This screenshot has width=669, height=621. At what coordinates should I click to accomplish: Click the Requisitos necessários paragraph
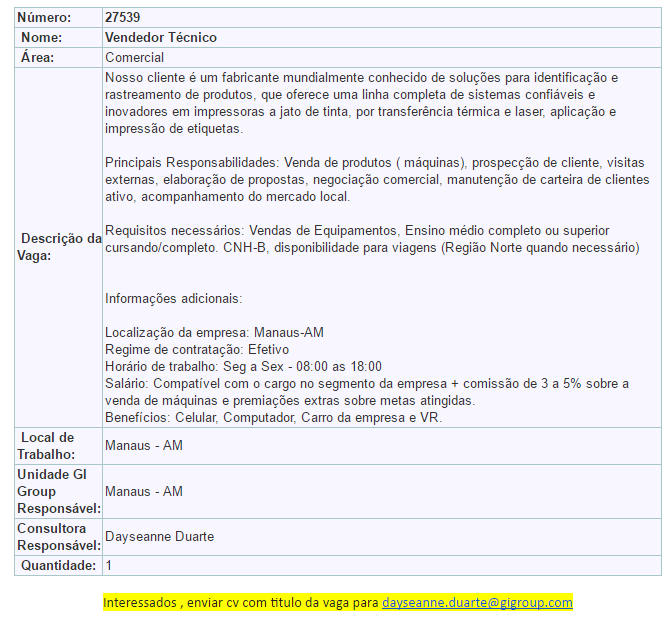pyautogui.click(x=371, y=239)
